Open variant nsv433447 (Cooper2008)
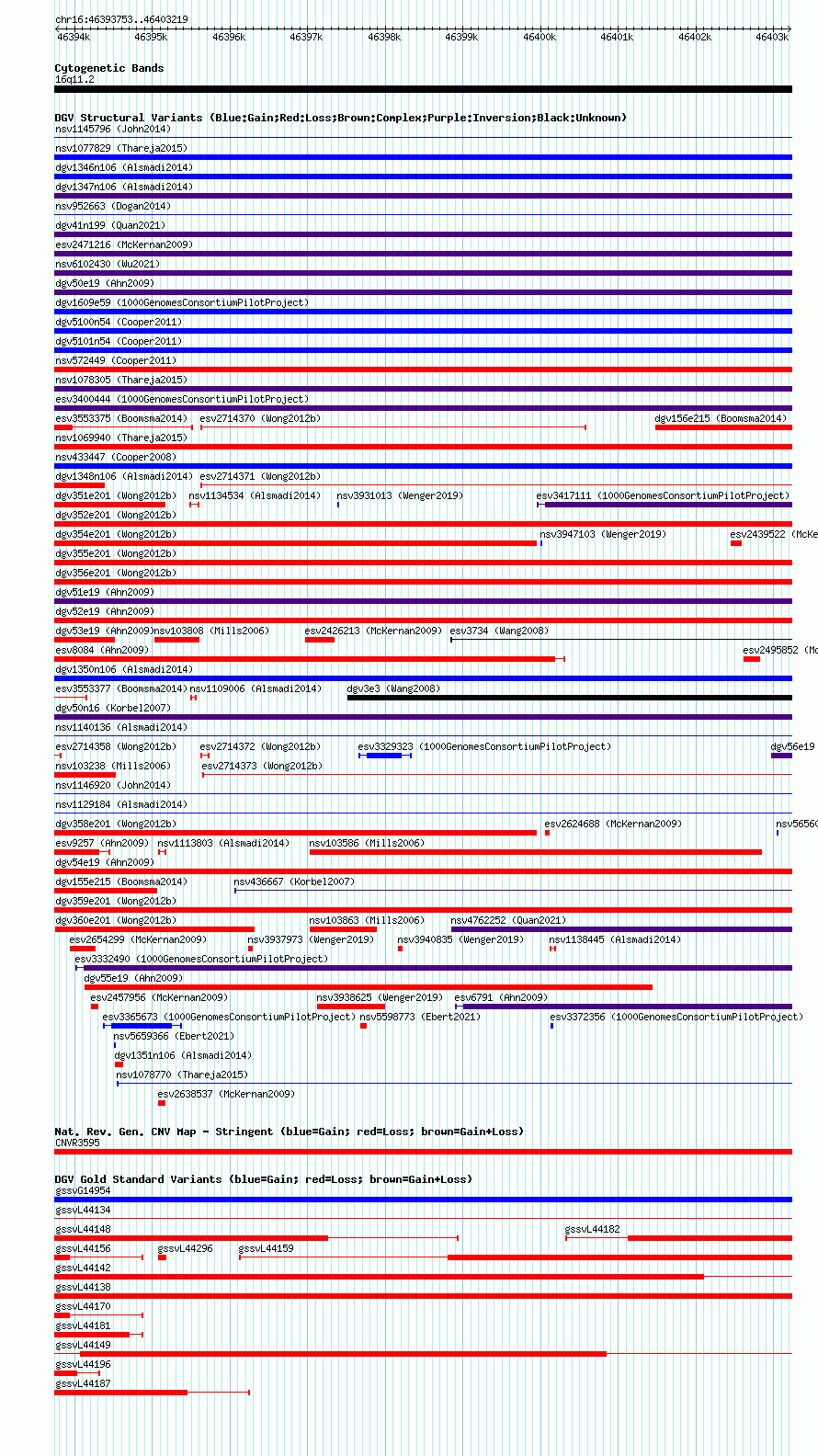 (116, 457)
